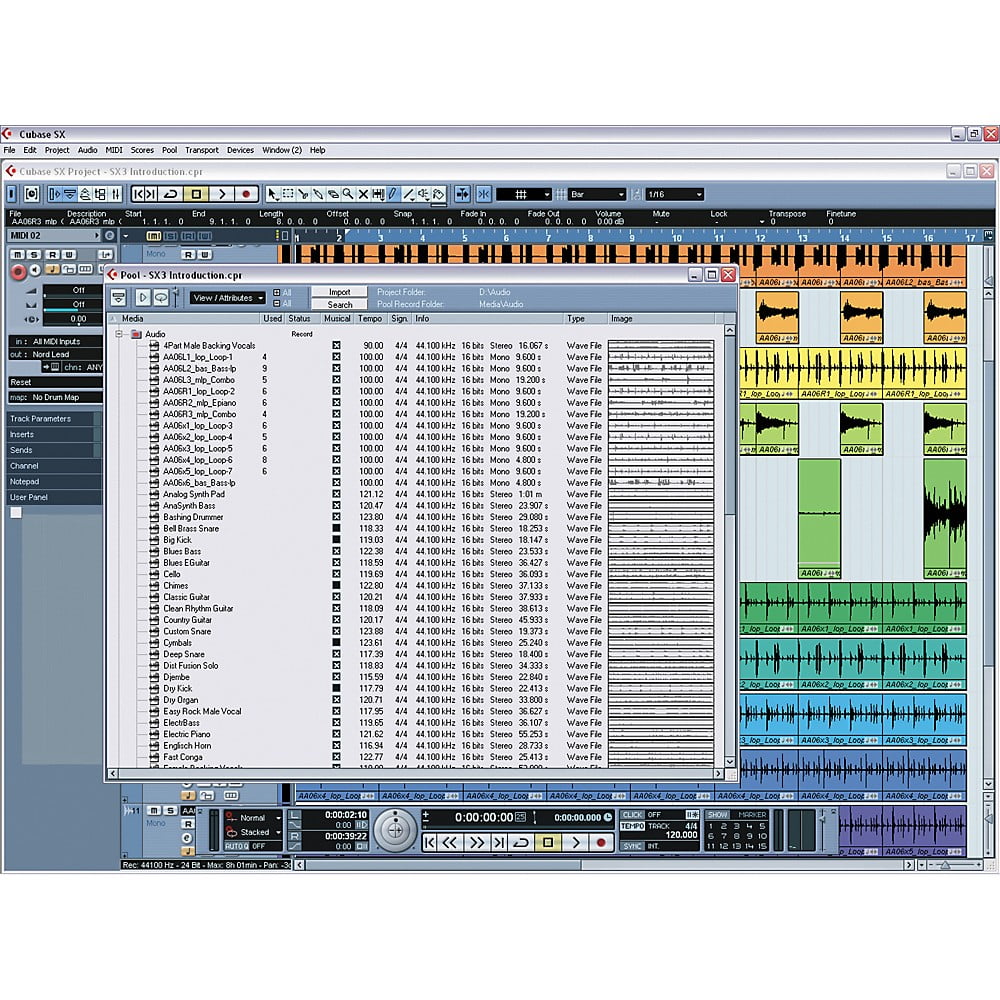Open Track Parameters inspector section

[x=55, y=419]
